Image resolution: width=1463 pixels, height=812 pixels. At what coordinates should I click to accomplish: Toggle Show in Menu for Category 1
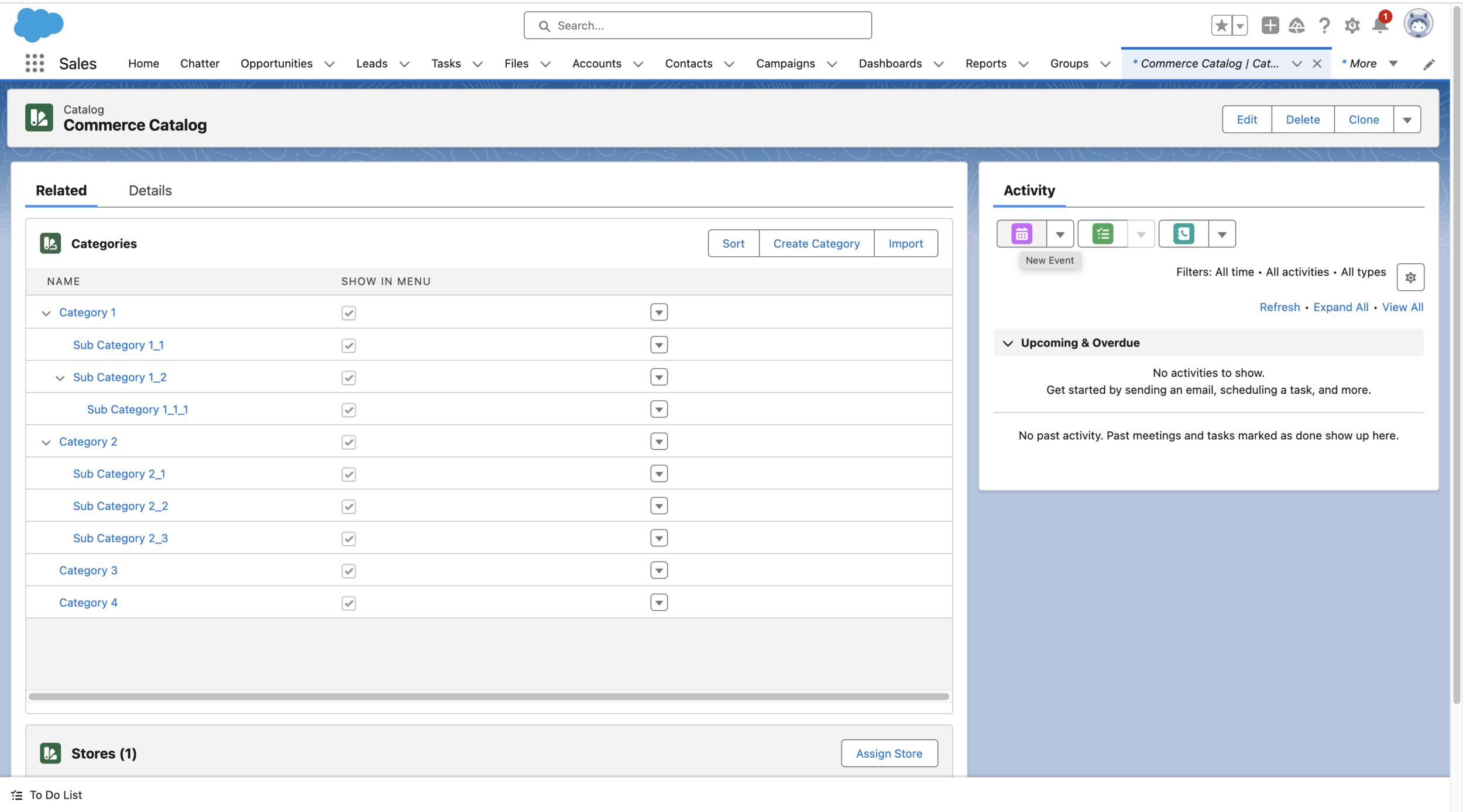click(x=348, y=312)
